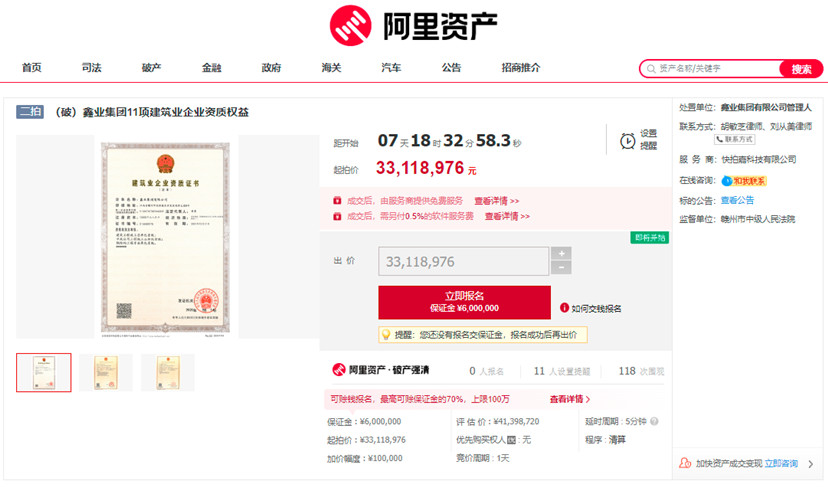The height and width of the screenshot is (487, 828).
Task: Click the 设置提醒 text label
Action: [x=648, y=139]
